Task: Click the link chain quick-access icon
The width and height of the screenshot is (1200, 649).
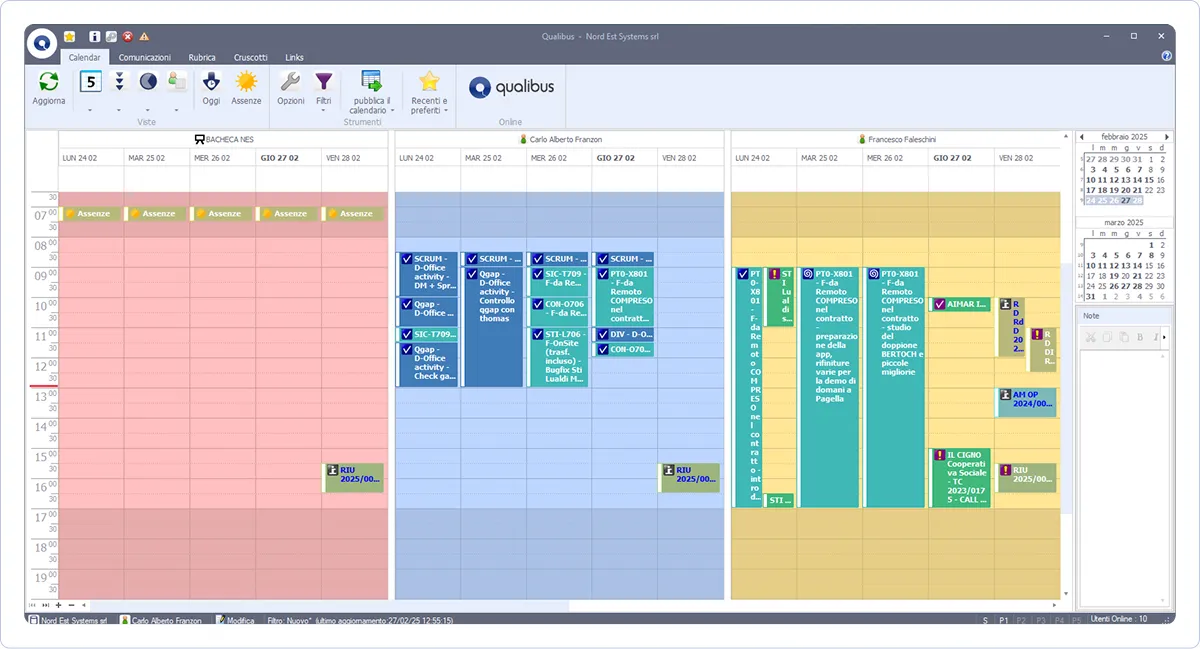Action: tap(111, 37)
